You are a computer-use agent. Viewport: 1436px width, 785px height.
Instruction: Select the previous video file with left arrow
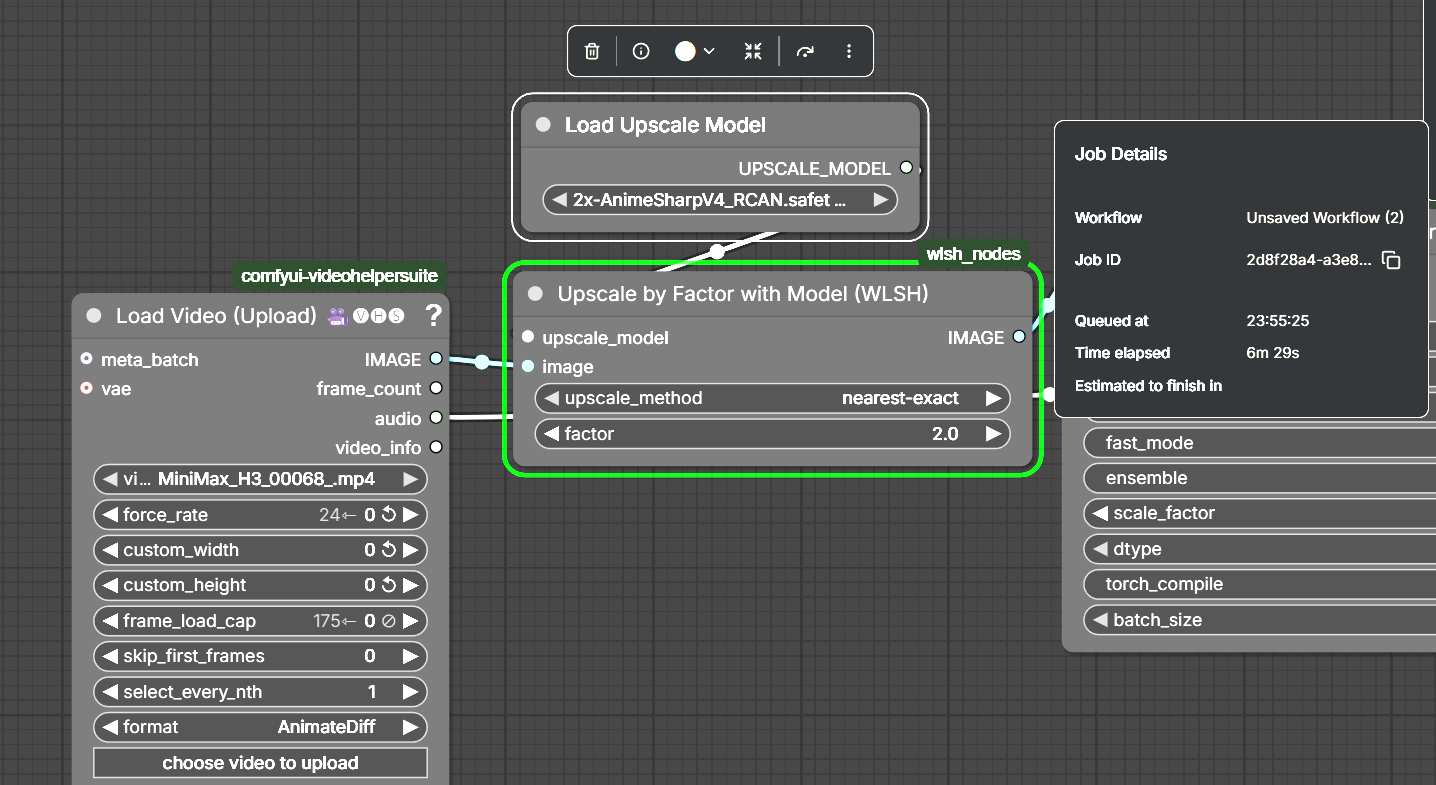pos(109,479)
